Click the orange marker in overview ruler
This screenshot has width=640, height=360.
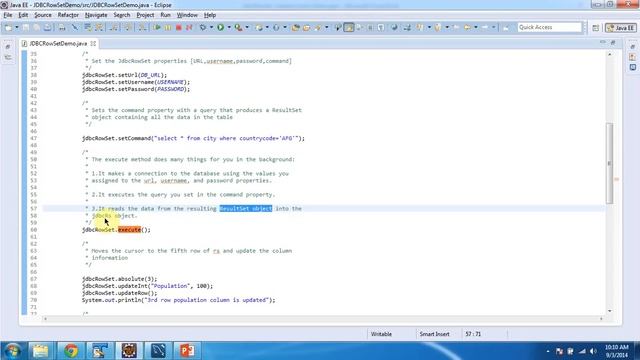tap(616, 179)
